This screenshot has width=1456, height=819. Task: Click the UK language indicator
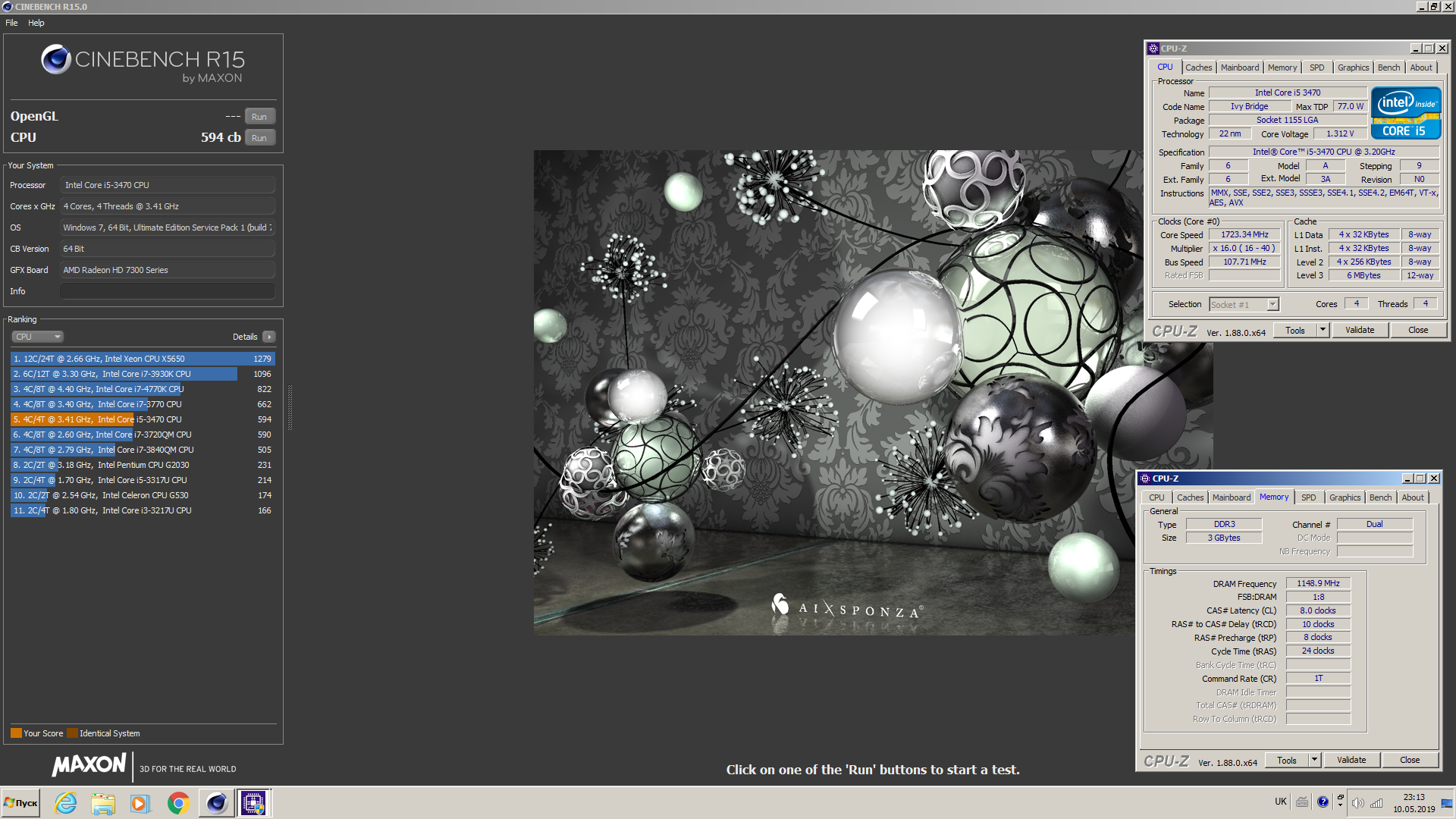pyautogui.click(x=1281, y=802)
